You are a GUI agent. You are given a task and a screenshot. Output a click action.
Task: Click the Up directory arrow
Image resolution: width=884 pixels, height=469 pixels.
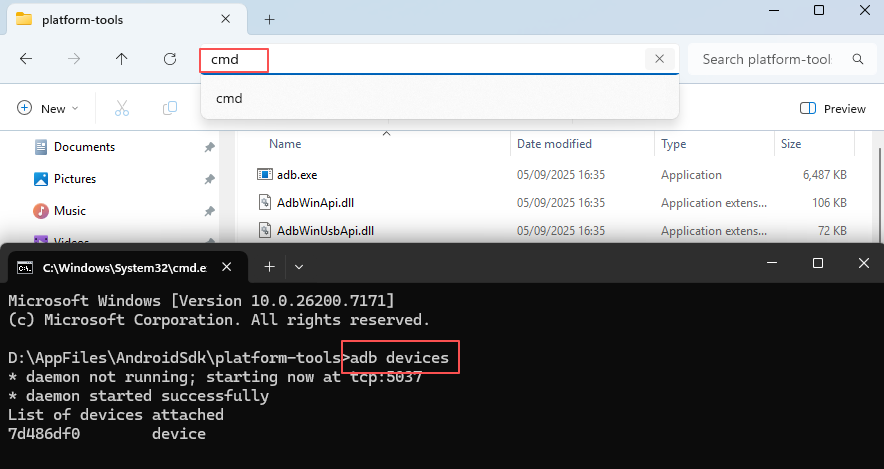click(x=122, y=59)
